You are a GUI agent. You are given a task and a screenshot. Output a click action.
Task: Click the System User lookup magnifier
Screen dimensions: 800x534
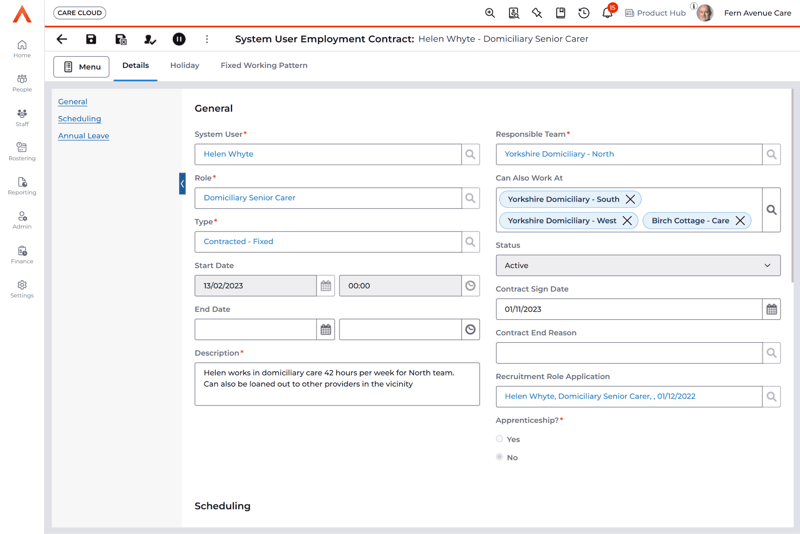point(470,154)
